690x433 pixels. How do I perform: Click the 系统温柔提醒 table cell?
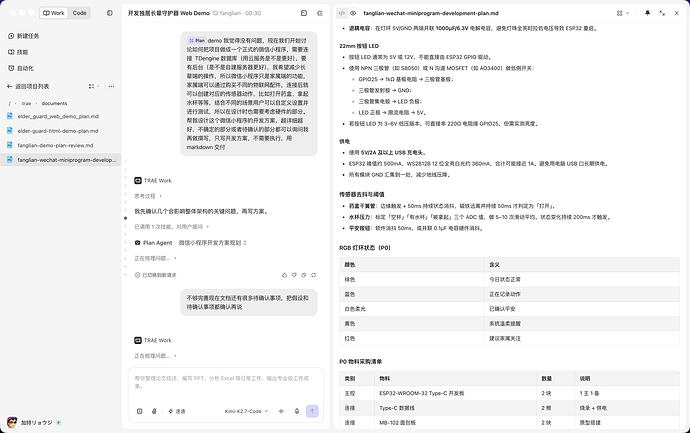tap(505, 323)
